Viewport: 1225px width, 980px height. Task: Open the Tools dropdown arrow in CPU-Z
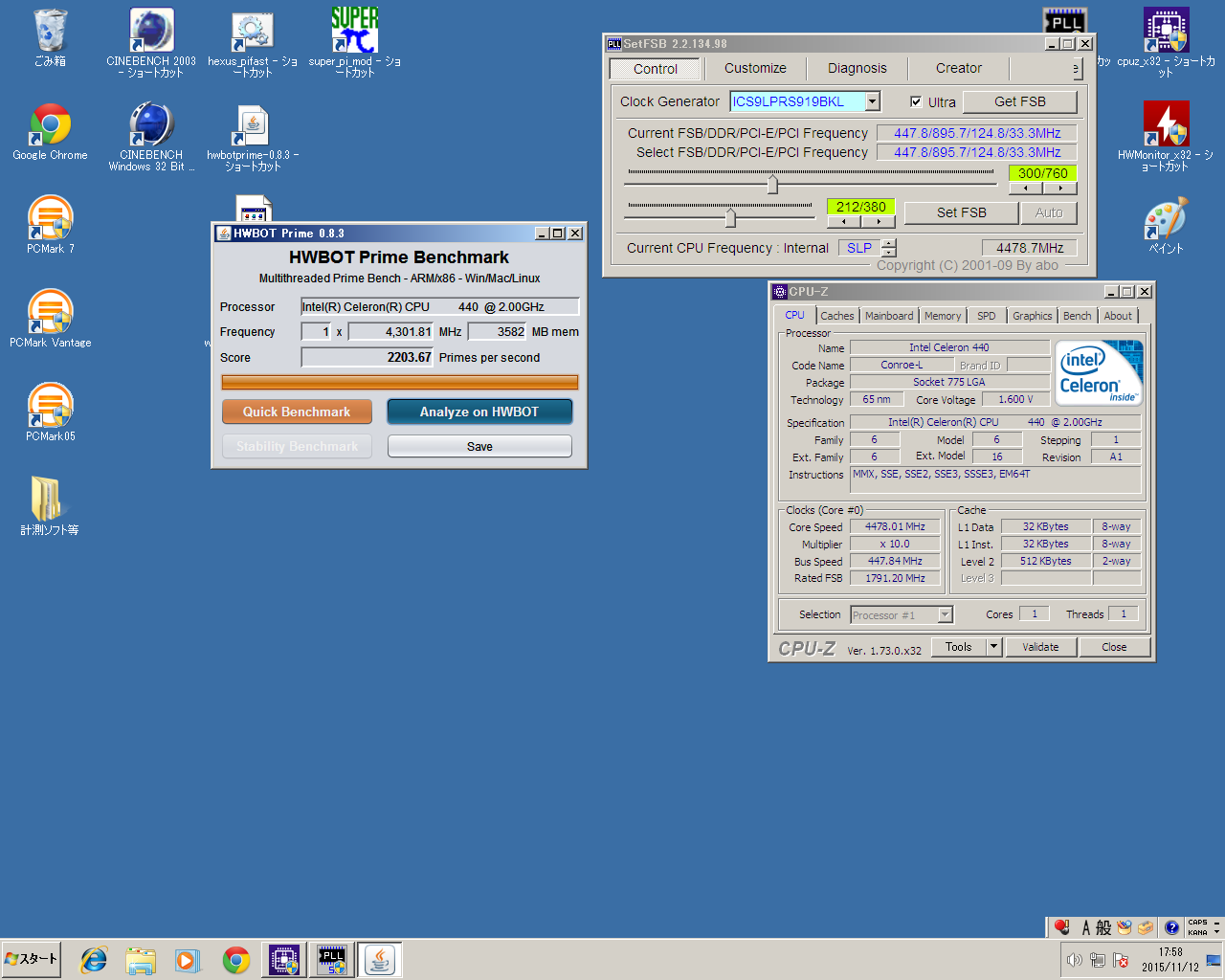pyautogui.click(x=993, y=647)
